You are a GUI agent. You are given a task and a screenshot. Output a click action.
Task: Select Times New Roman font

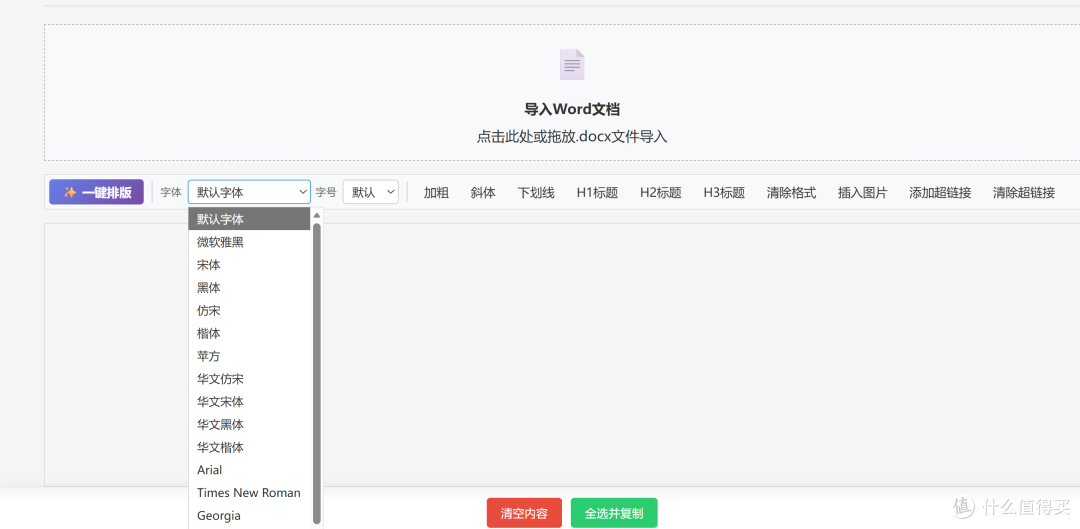coord(249,492)
